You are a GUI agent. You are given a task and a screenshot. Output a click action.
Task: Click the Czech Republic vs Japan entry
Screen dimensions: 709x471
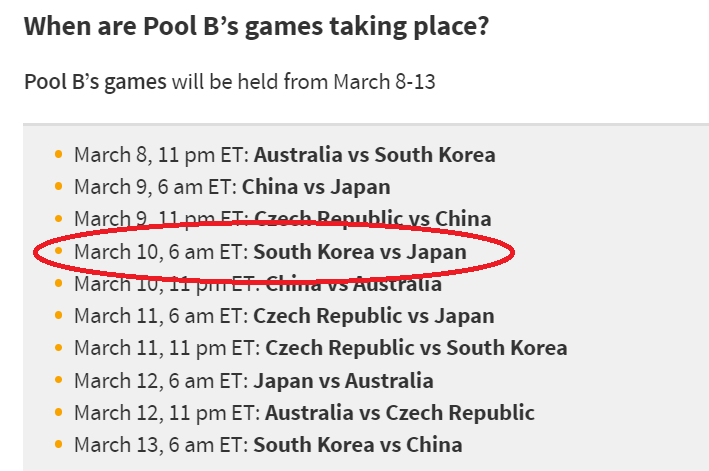(x=373, y=316)
